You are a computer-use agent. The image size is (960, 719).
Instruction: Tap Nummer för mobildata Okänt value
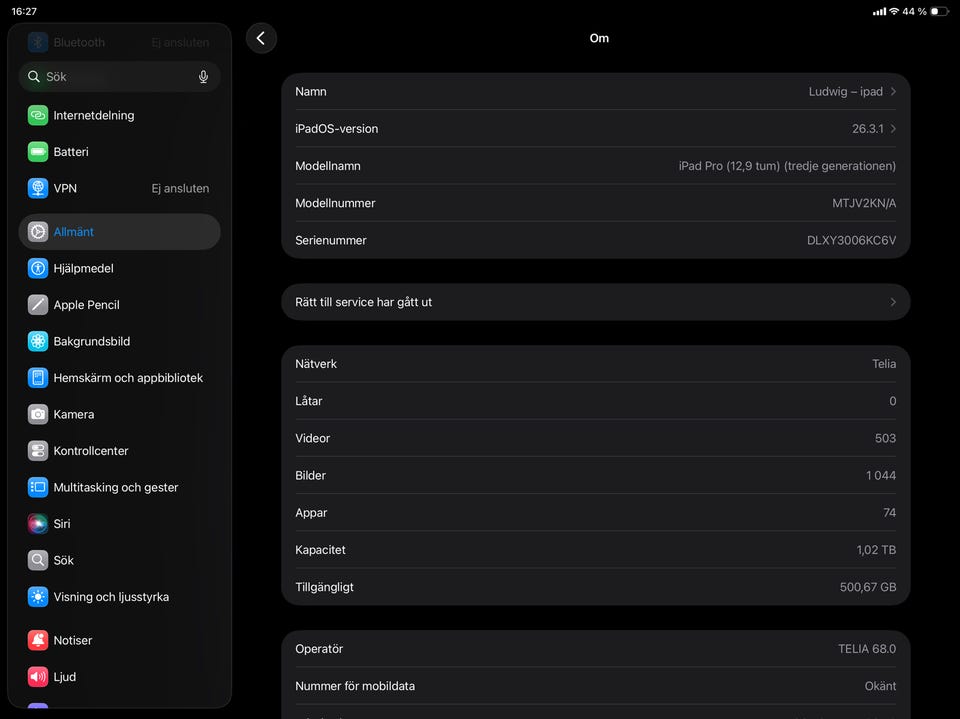click(880, 686)
